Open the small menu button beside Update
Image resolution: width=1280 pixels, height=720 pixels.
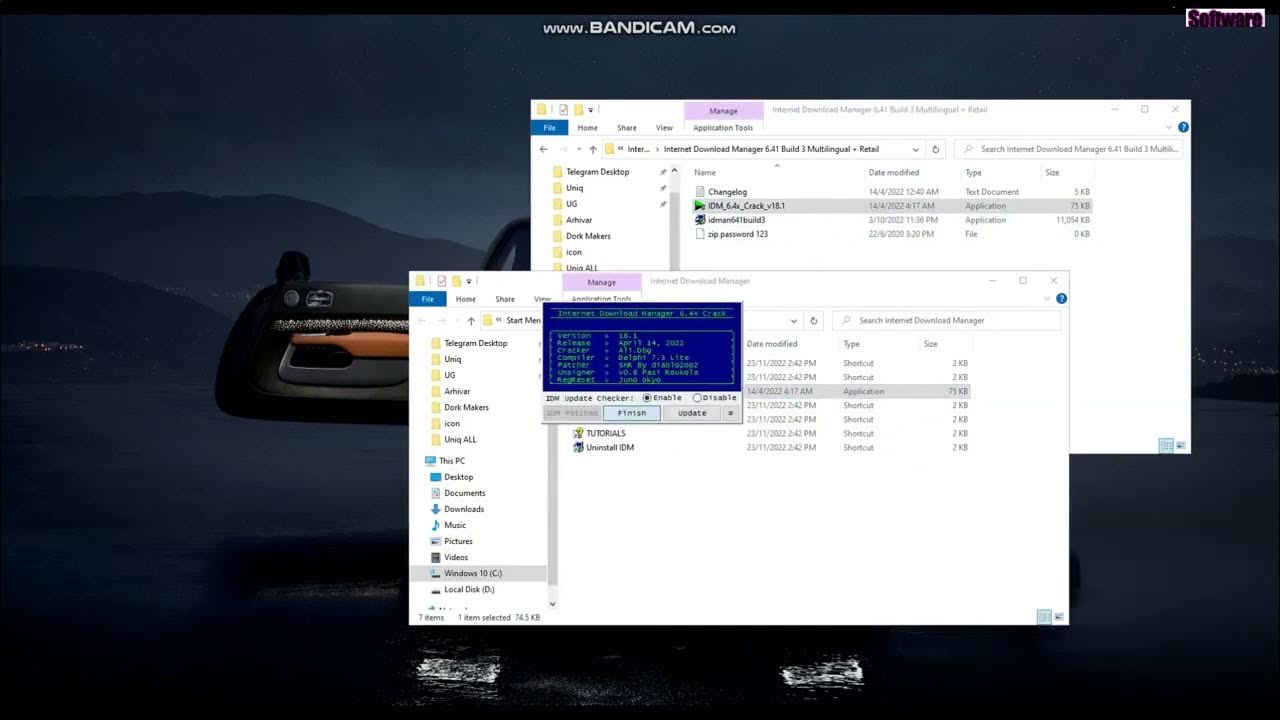730,413
